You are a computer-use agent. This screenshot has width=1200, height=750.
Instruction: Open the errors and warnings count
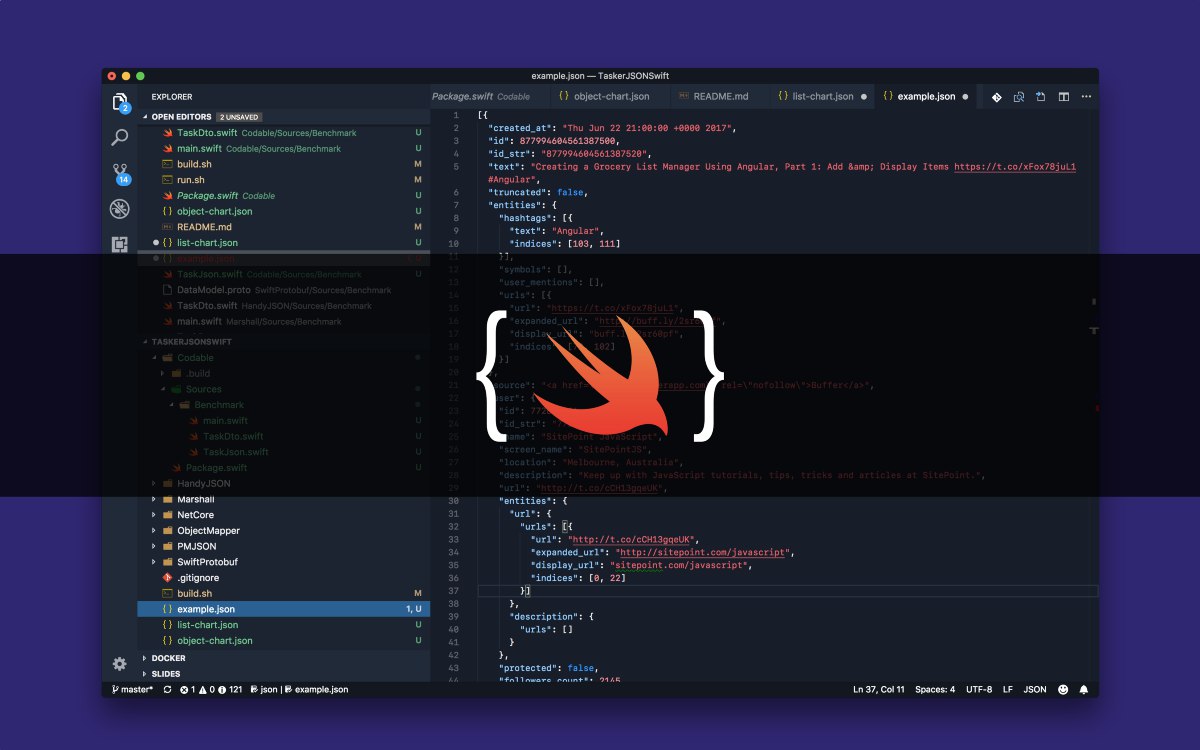[211, 689]
